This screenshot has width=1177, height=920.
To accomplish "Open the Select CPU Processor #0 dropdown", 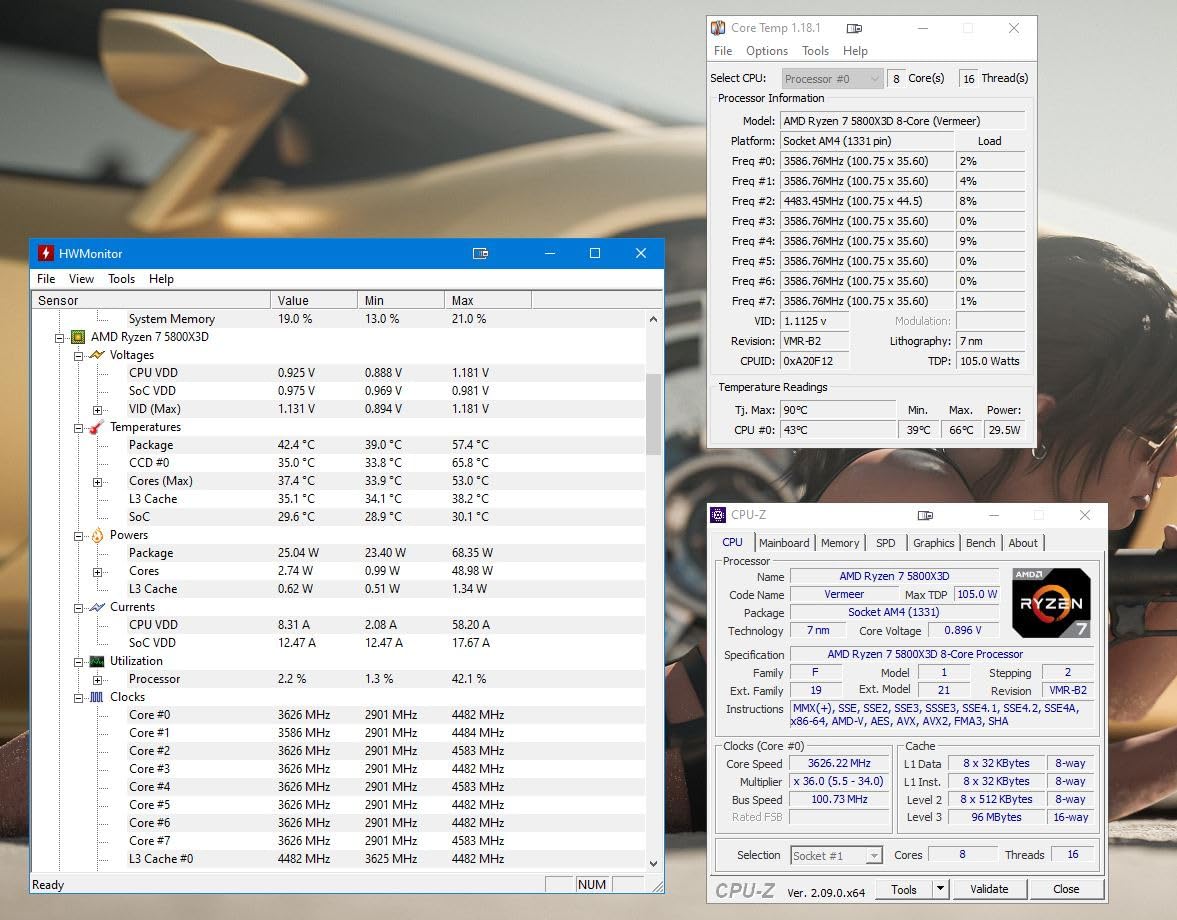I will click(832, 79).
